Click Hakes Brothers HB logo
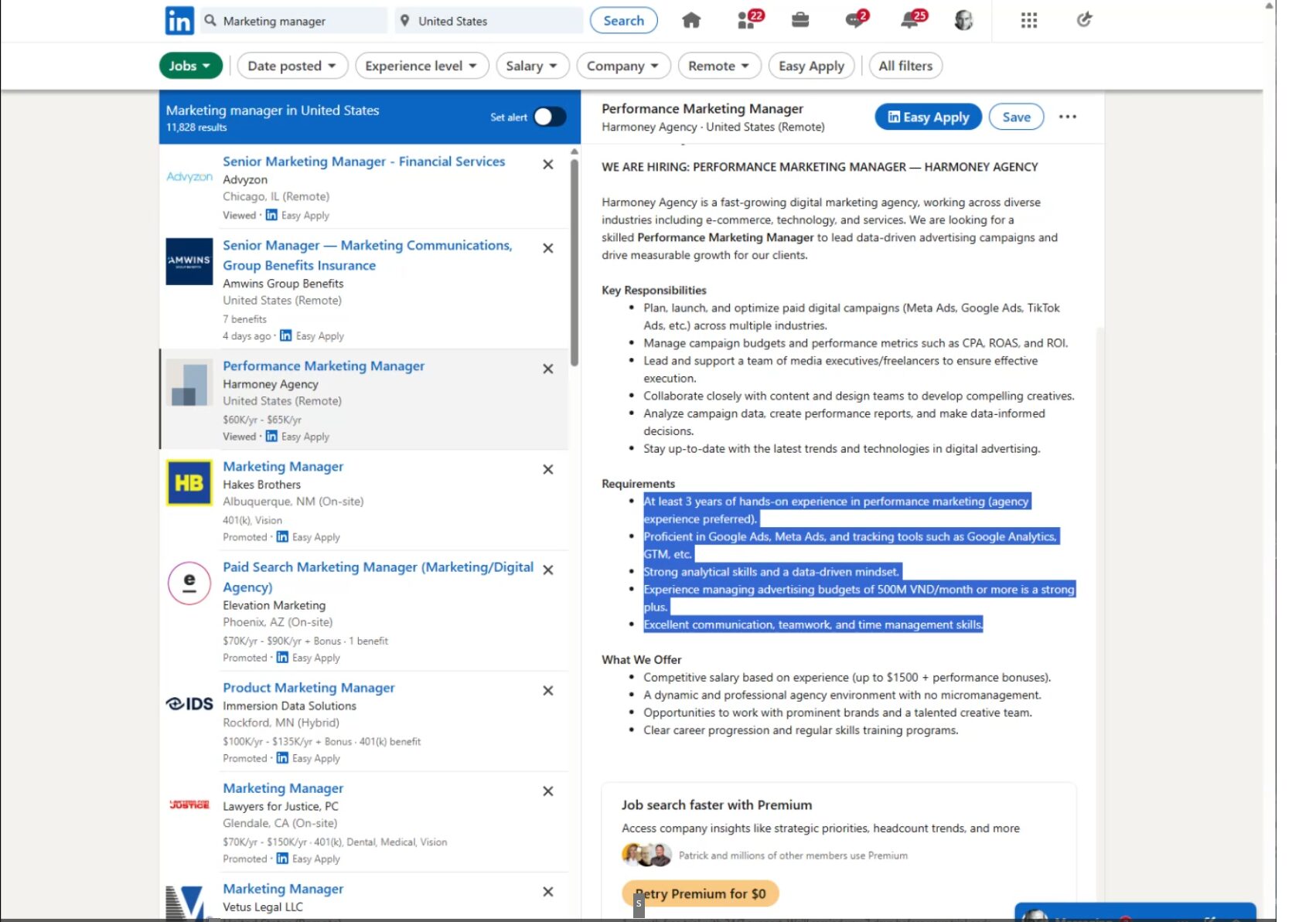1316x922 pixels. [189, 483]
